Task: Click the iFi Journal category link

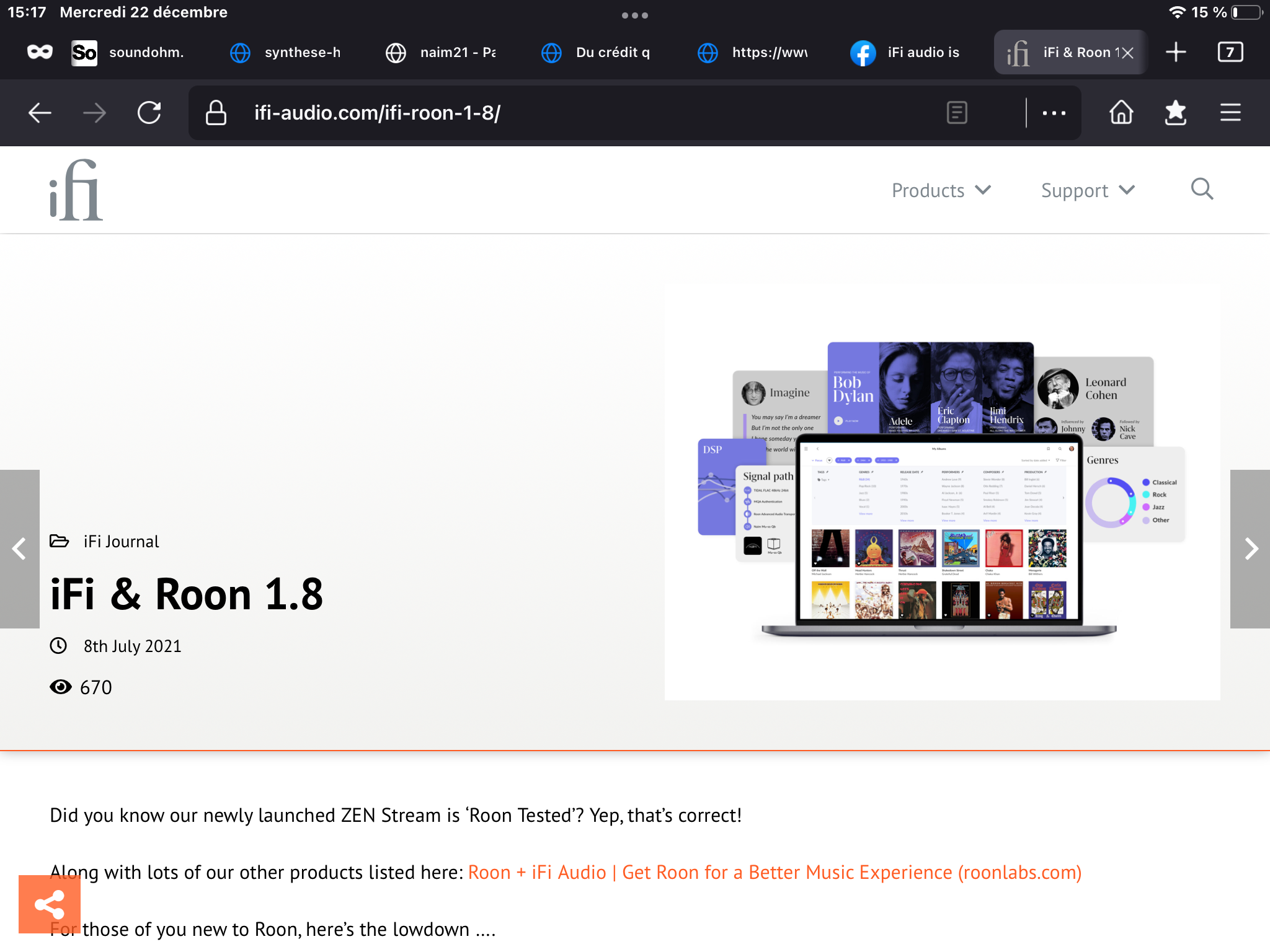Action: 122,541
